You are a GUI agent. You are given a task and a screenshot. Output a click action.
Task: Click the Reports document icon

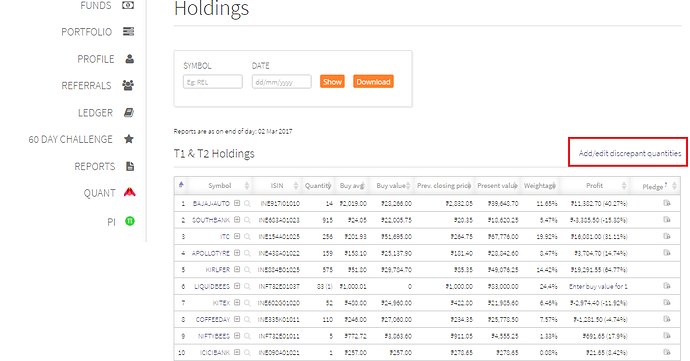[130, 166]
